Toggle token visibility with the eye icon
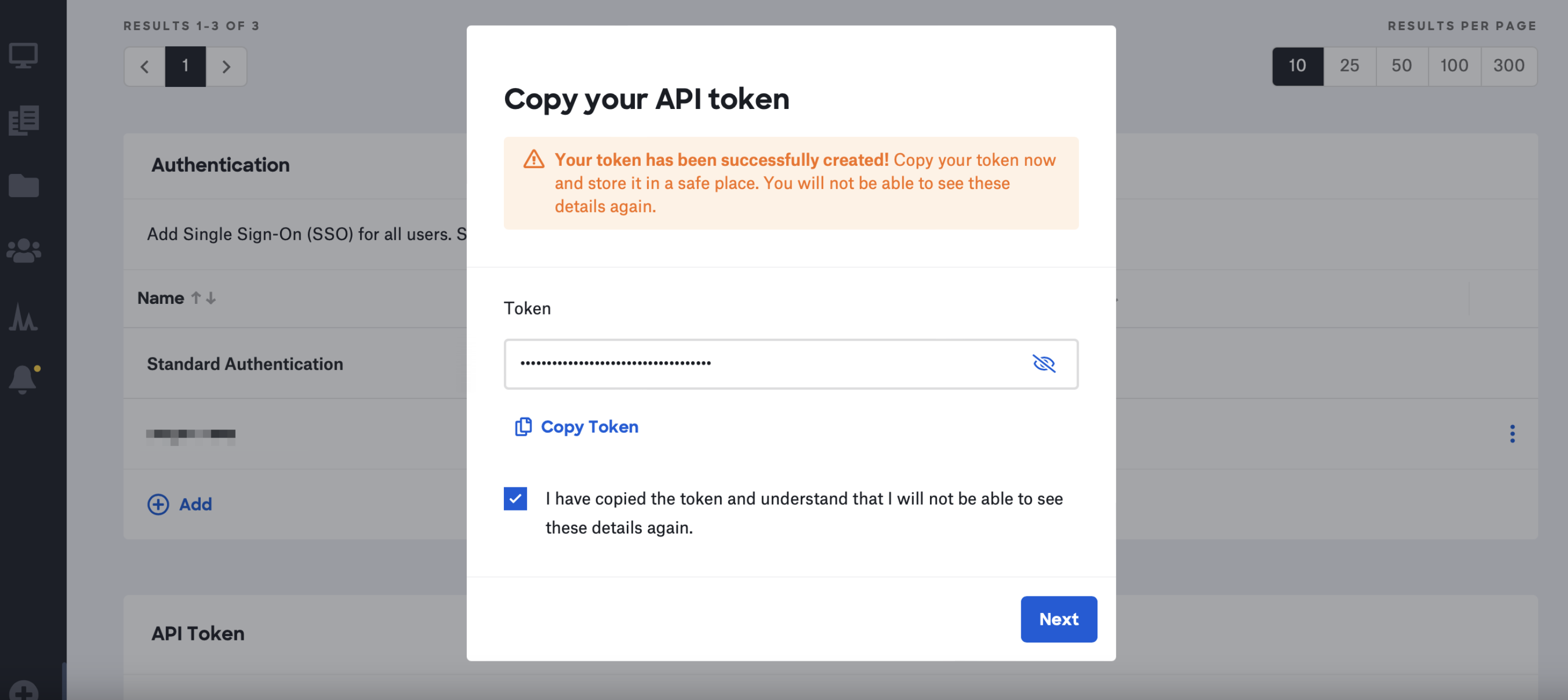 click(1044, 363)
